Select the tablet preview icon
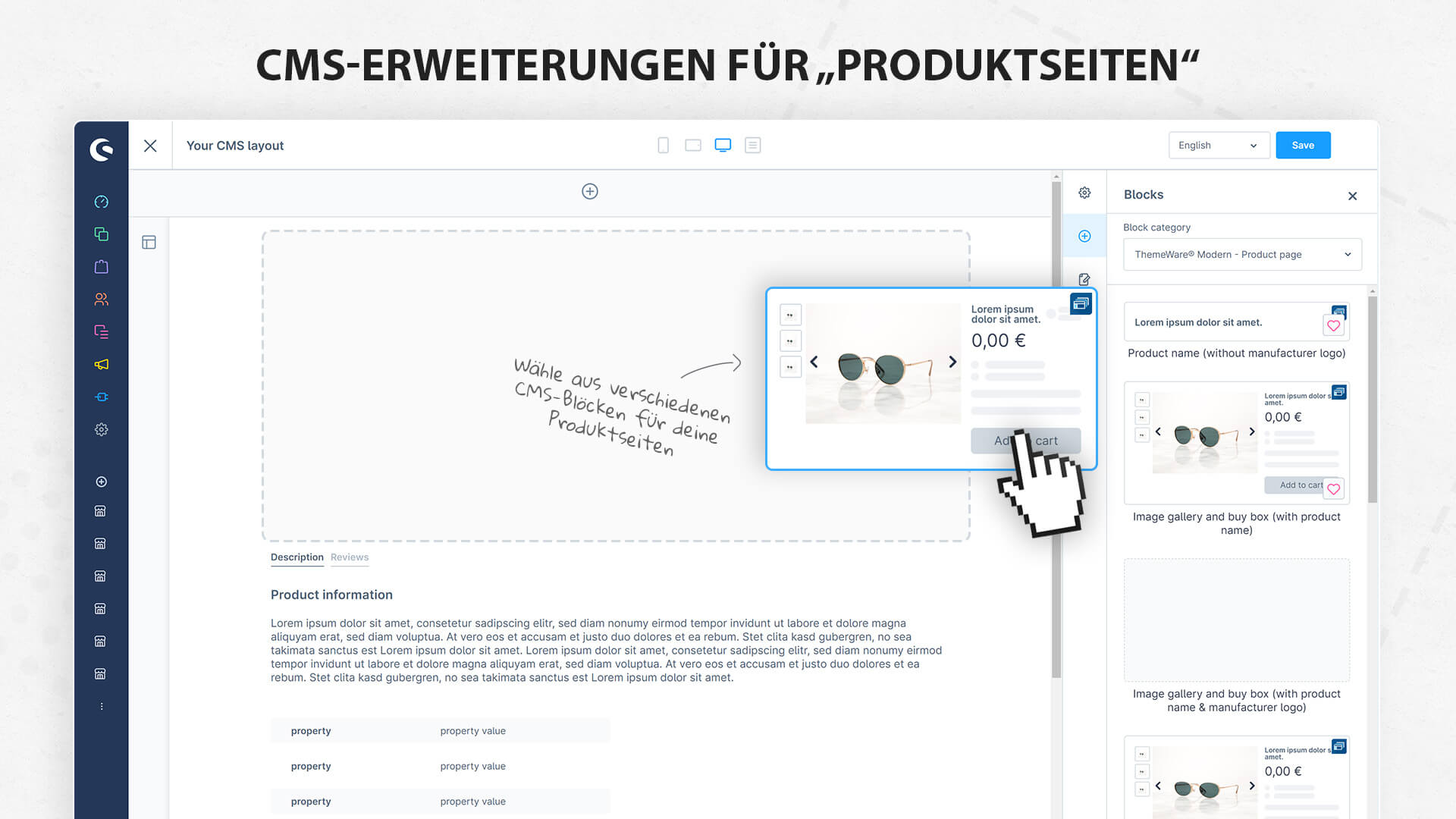Image resolution: width=1456 pixels, height=819 pixels. [x=693, y=145]
